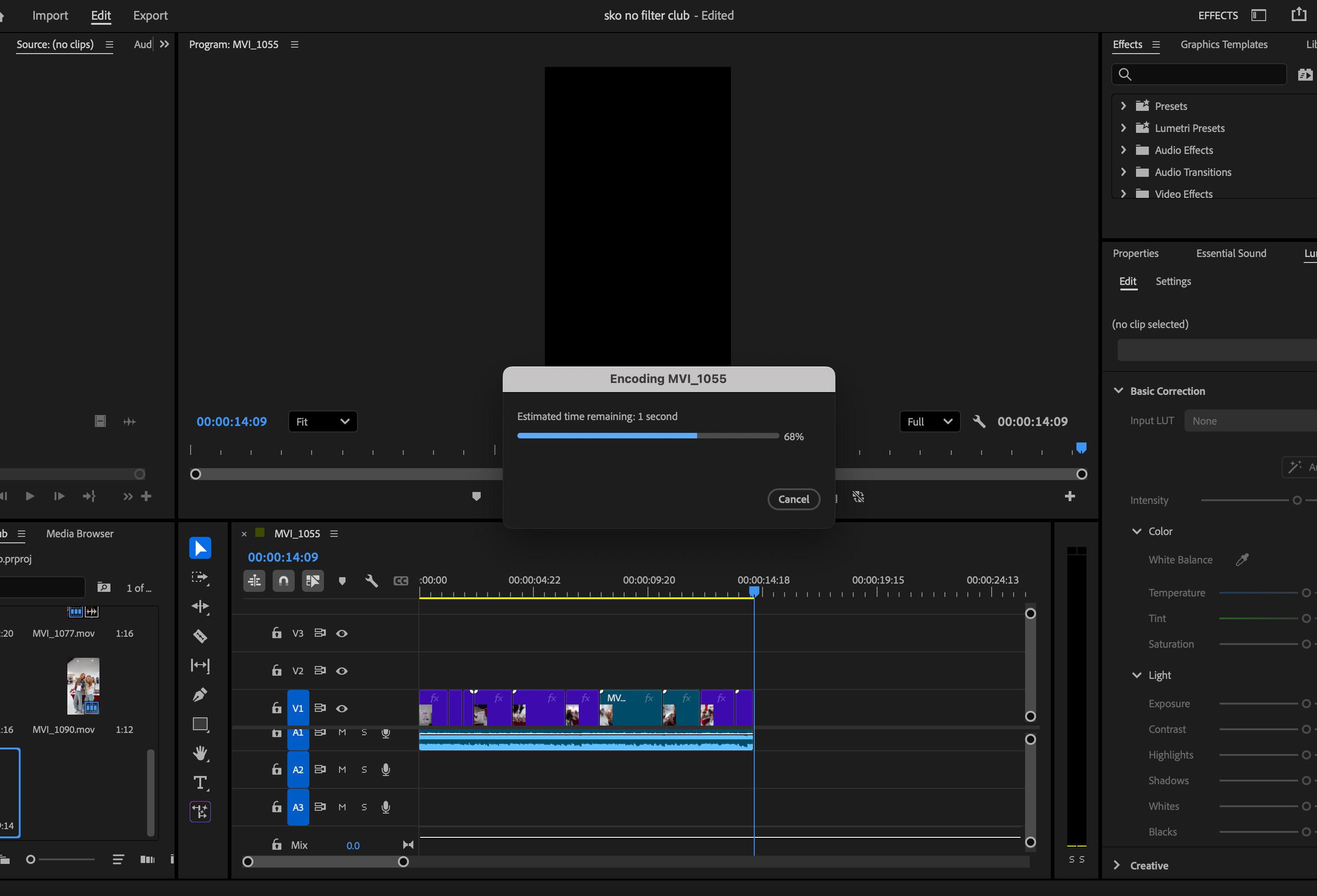Select the Type tool
This screenshot has width=1317, height=896.
point(200,783)
